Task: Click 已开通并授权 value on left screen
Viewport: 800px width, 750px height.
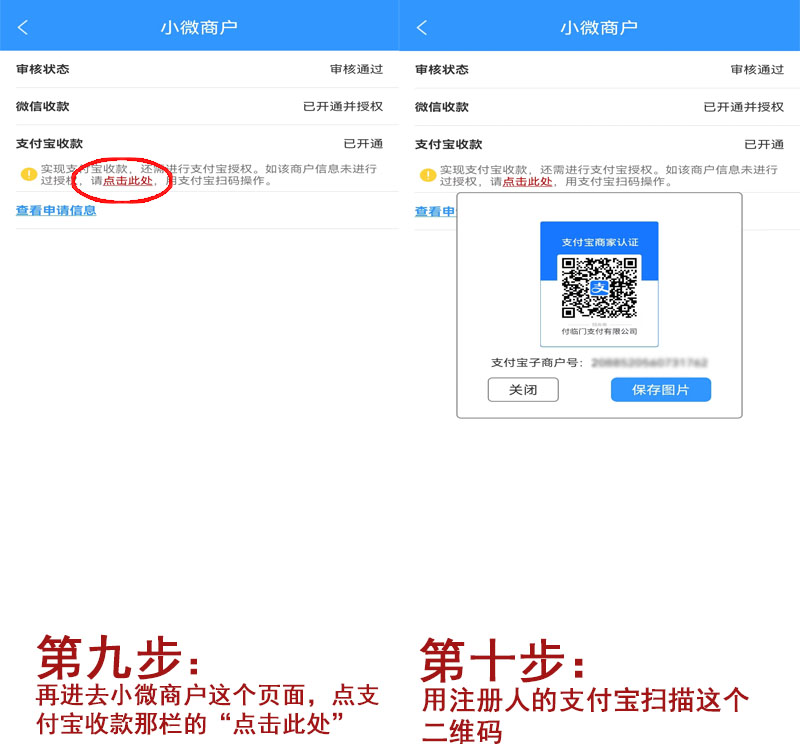Action: pyautogui.click(x=343, y=106)
